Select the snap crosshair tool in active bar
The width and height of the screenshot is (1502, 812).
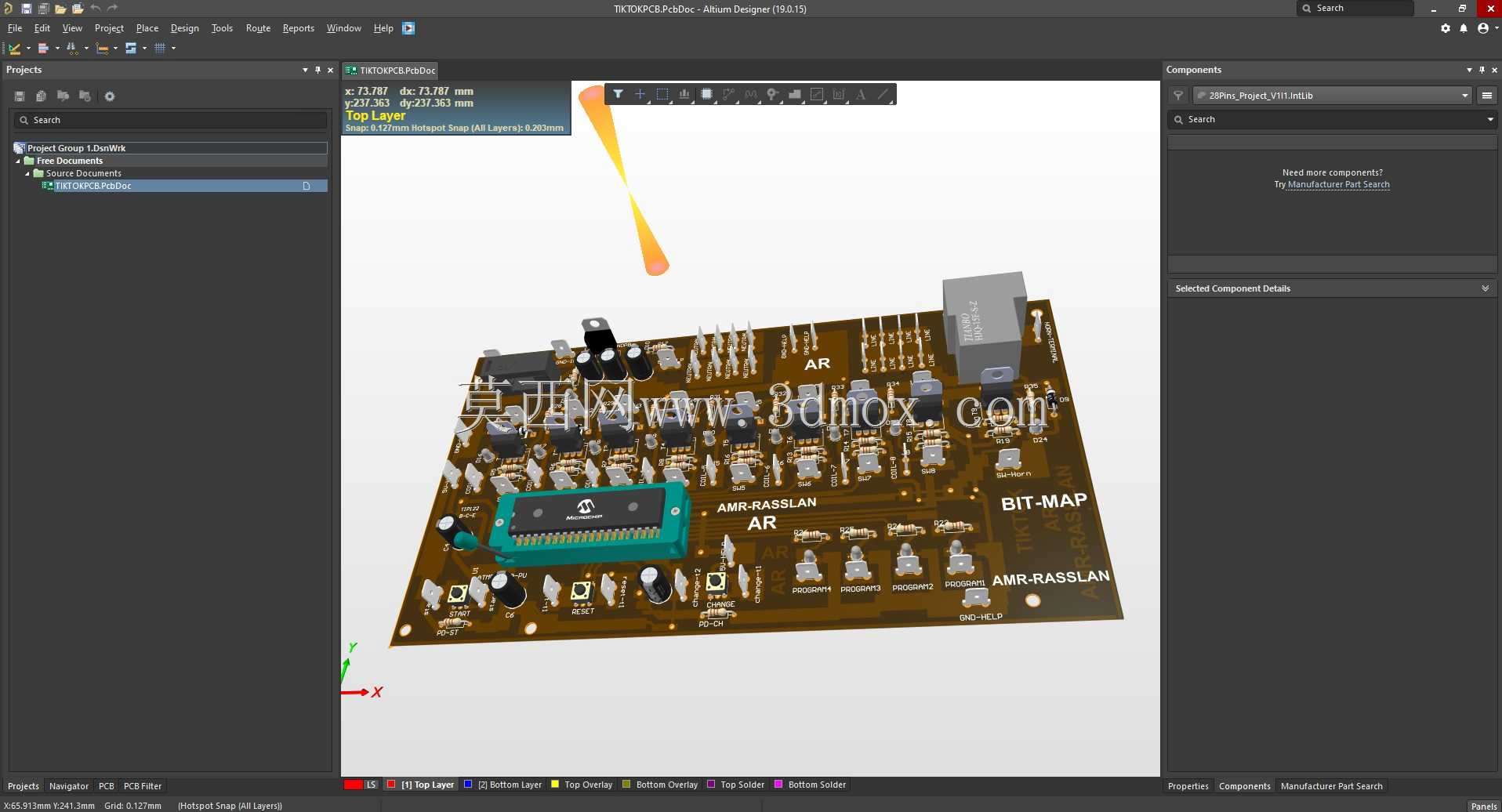(x=640, y=94)
